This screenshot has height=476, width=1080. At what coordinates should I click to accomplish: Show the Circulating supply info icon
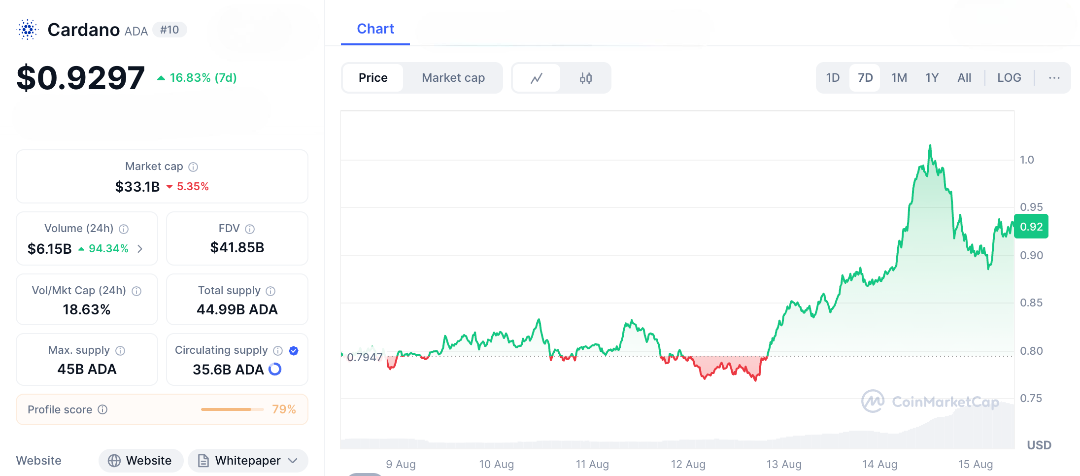click(278, 351)
